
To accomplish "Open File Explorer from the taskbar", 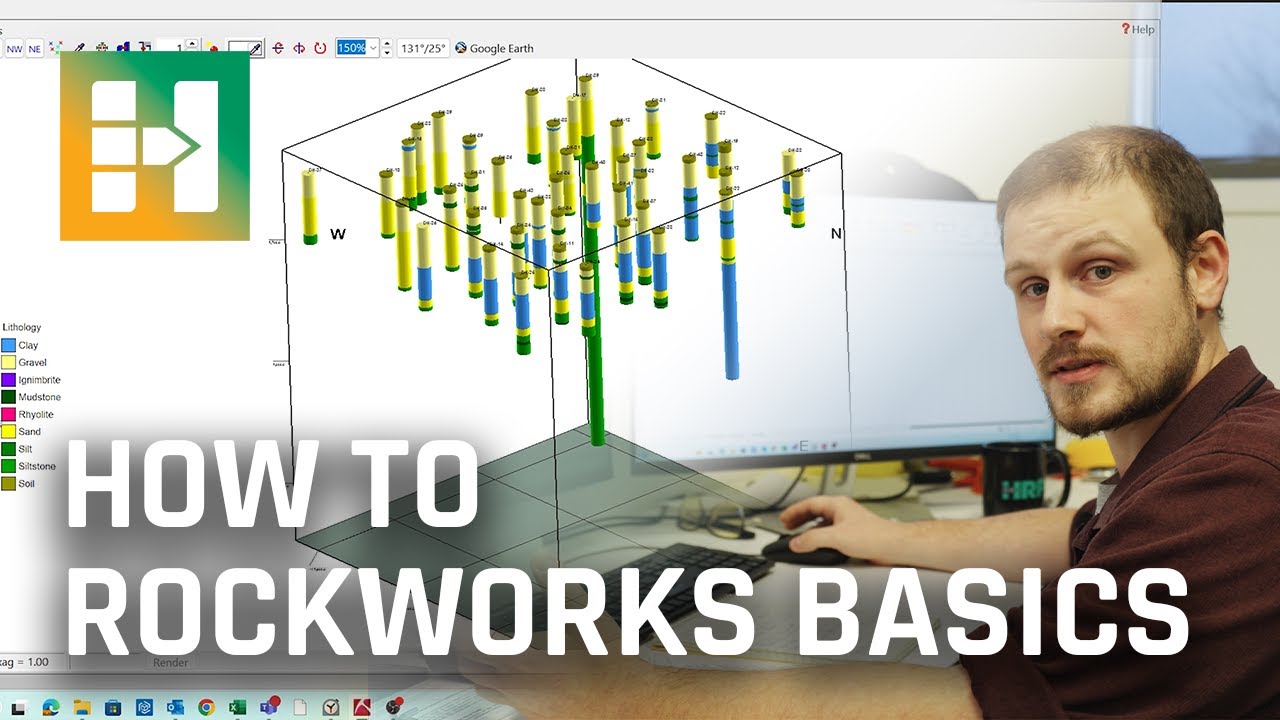I will point(82,707).
